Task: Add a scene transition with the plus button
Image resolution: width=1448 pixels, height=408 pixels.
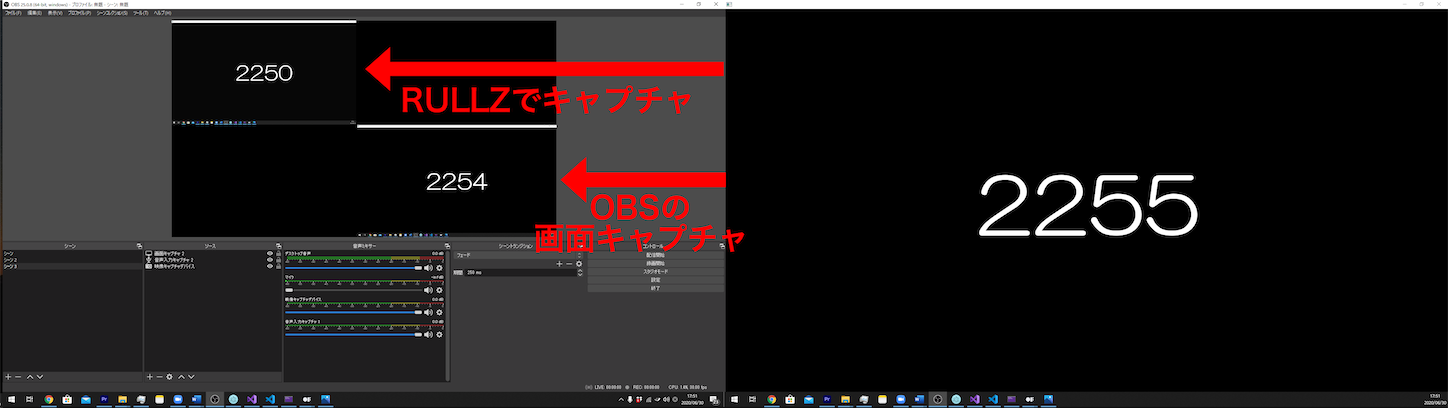Action: pyautogui.click(x=559, y=263)
